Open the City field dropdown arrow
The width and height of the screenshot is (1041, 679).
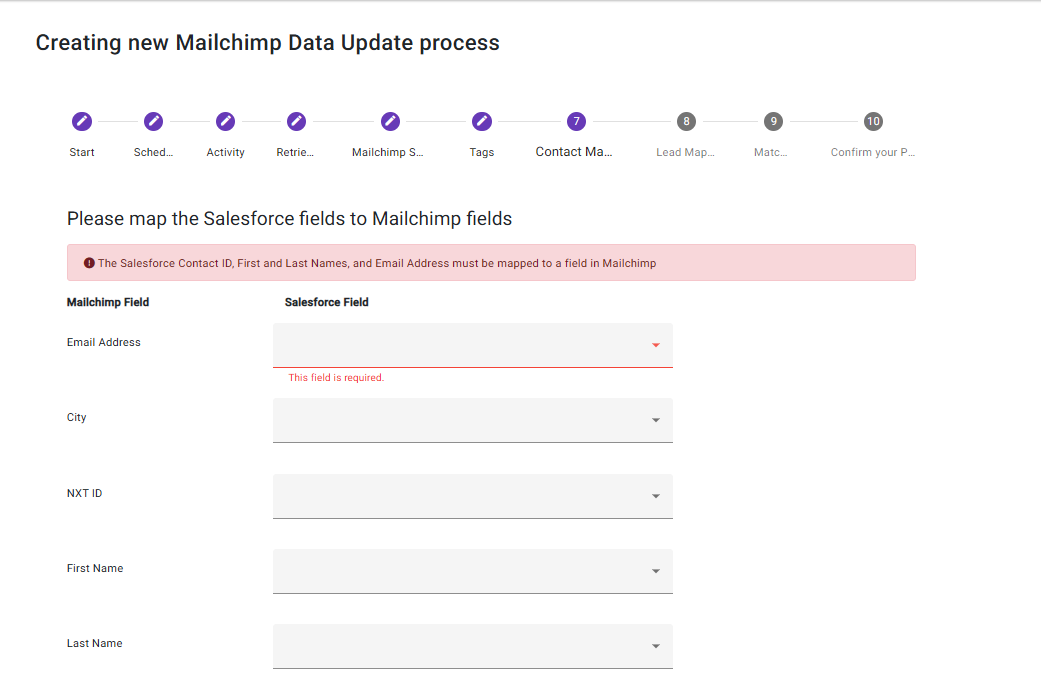(x=656, y=420)
